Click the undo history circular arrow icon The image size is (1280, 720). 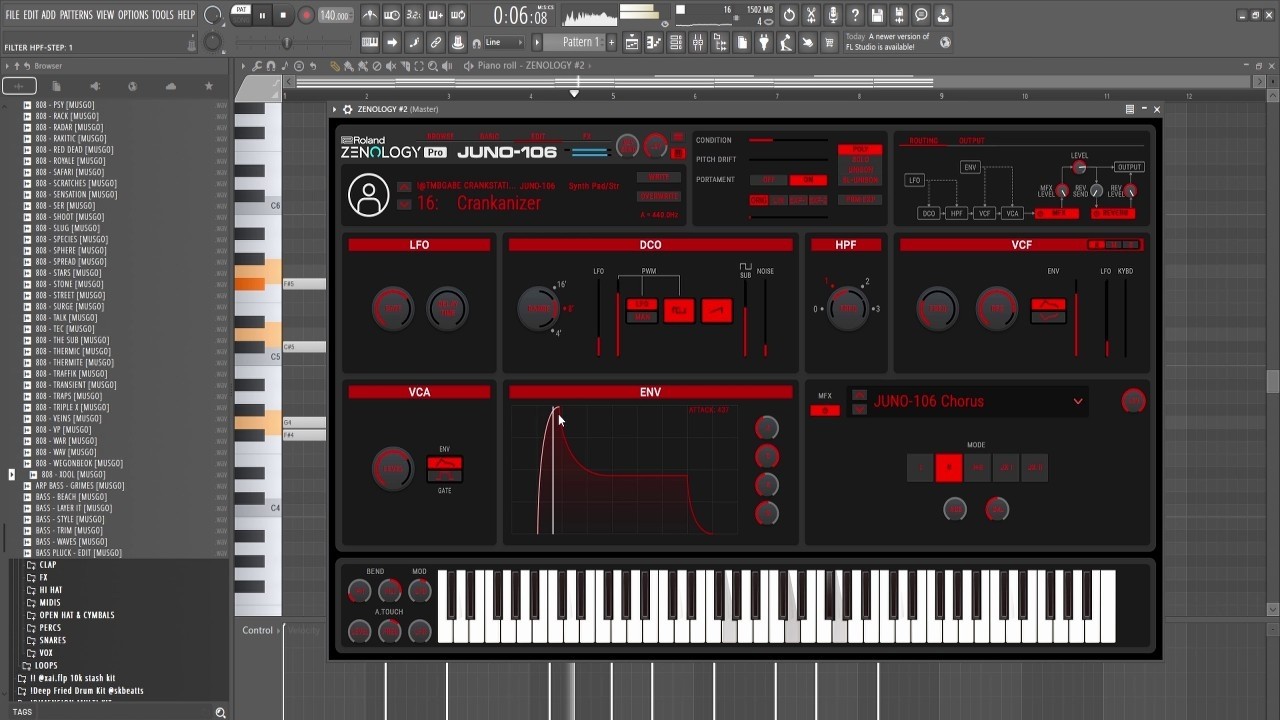(x=789, y=15)
